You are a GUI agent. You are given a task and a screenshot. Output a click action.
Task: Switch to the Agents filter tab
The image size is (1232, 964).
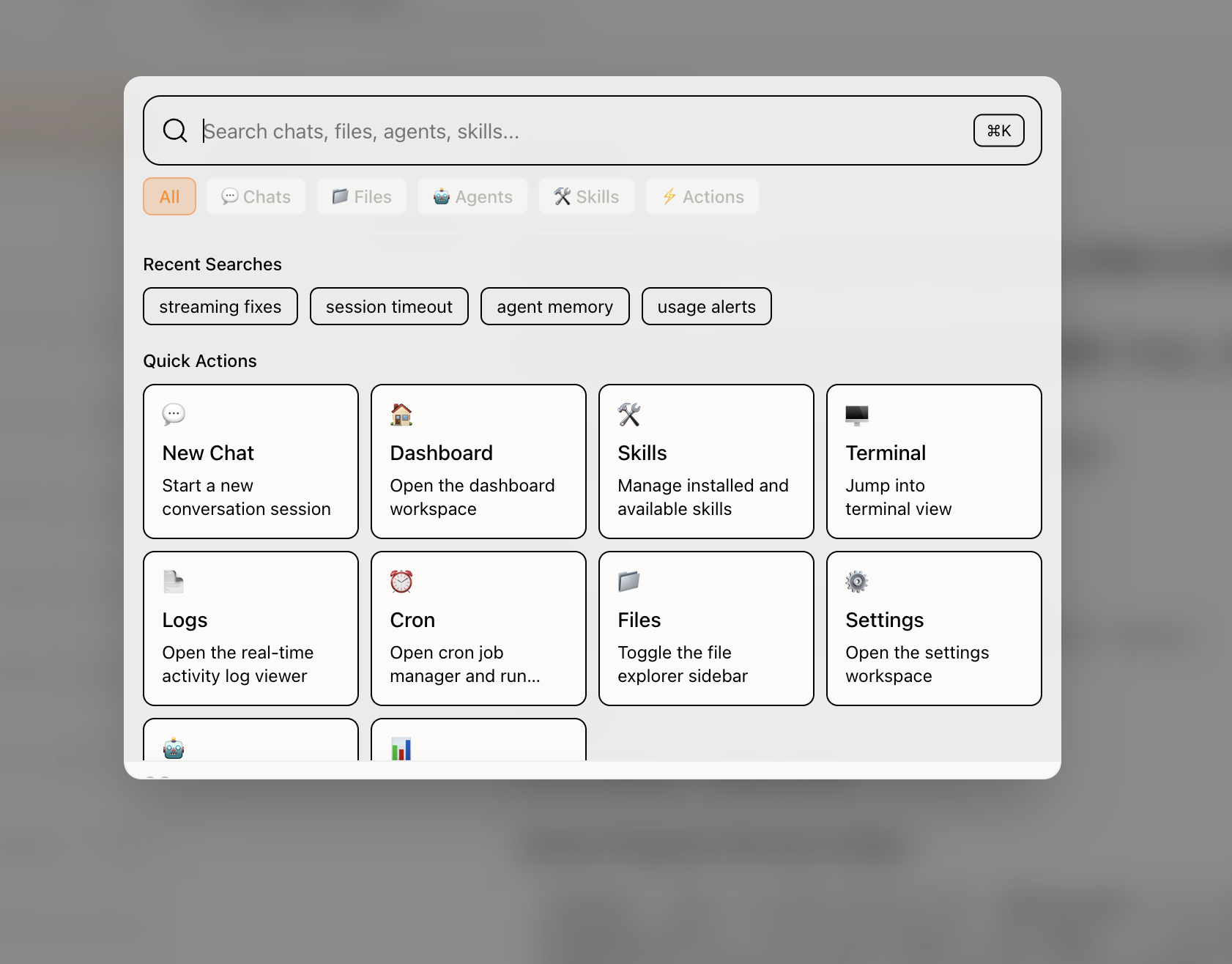click(x=472, y=196)
